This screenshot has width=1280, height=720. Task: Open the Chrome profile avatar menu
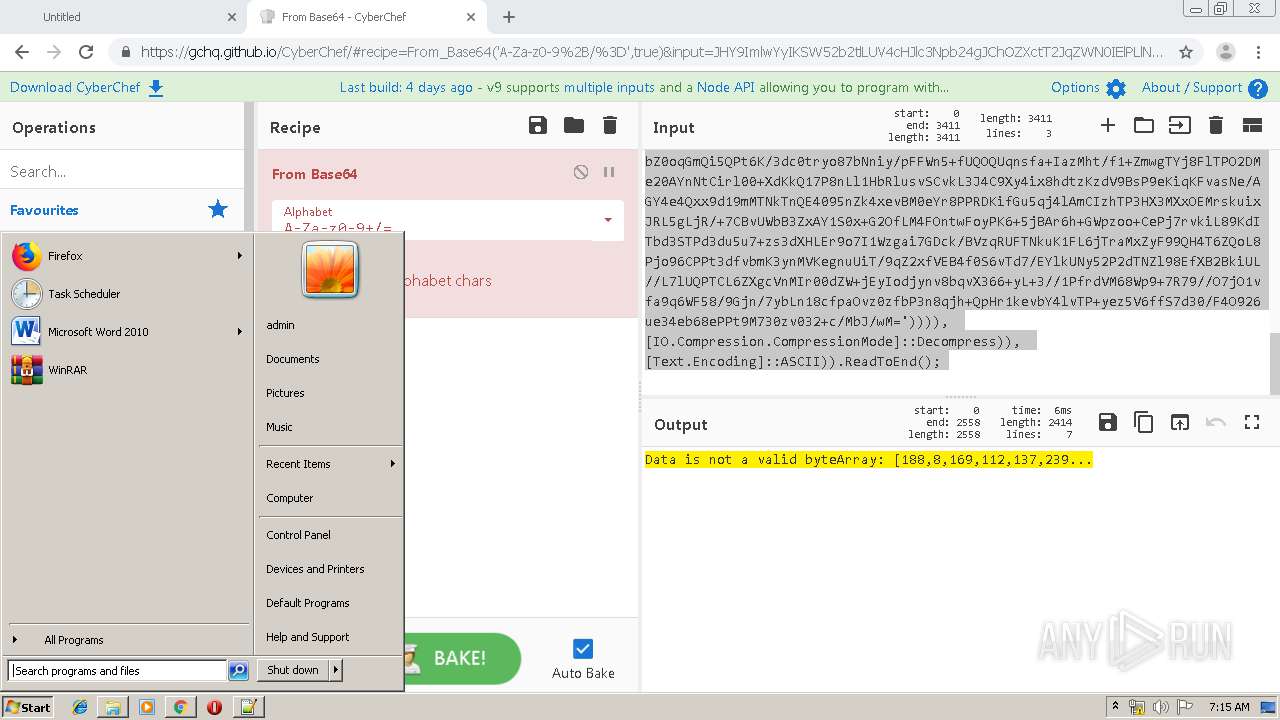pos(1225,52)
